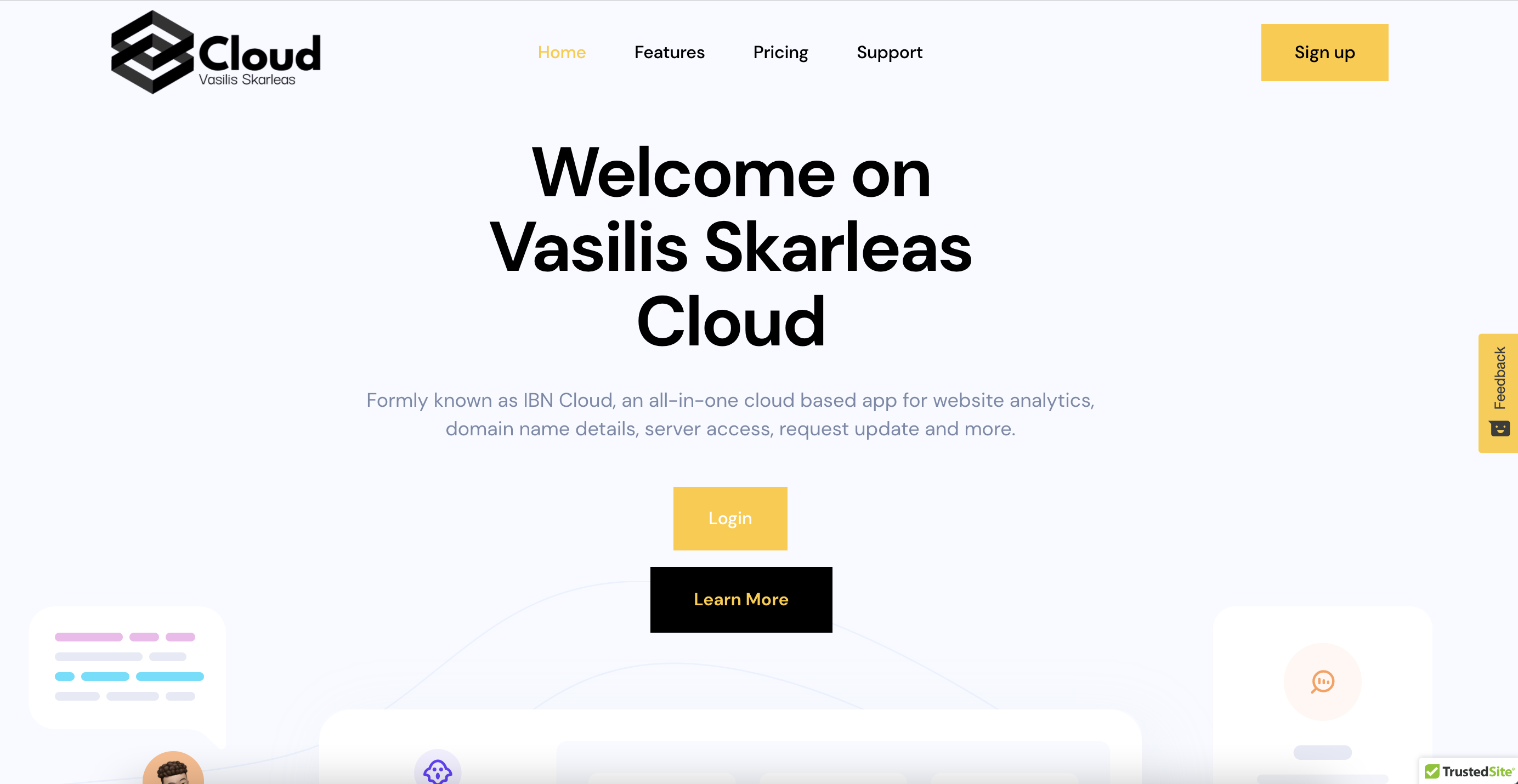Open the Features menu item

(x=669, y=52)
